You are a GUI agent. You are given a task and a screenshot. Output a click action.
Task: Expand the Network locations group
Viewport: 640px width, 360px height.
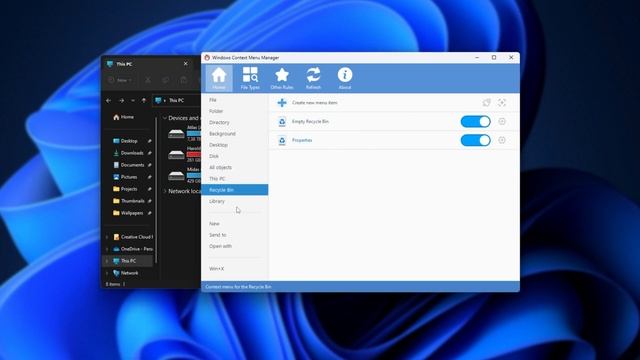(x=164, y=191)
